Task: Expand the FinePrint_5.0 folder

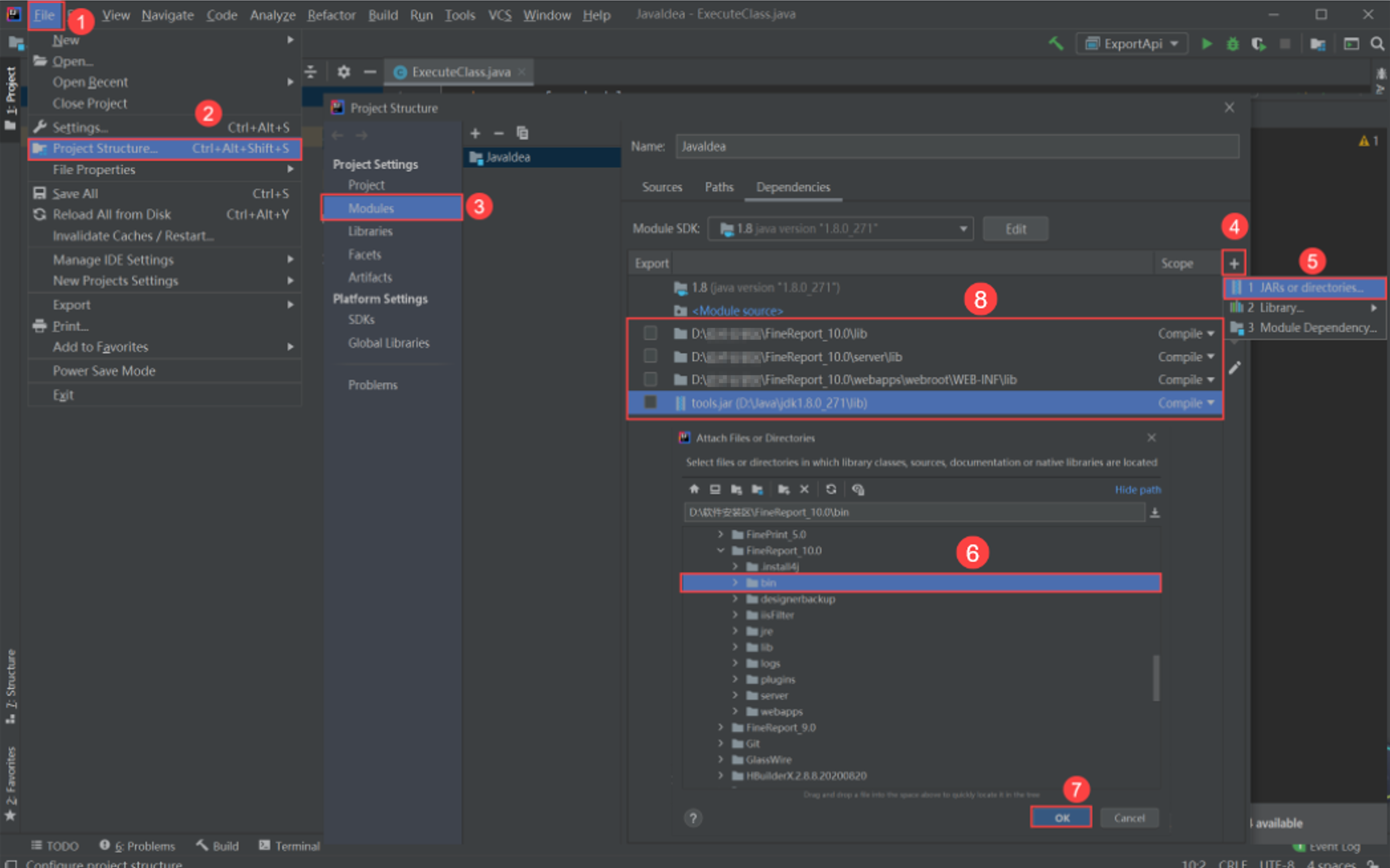Action: 720,534
